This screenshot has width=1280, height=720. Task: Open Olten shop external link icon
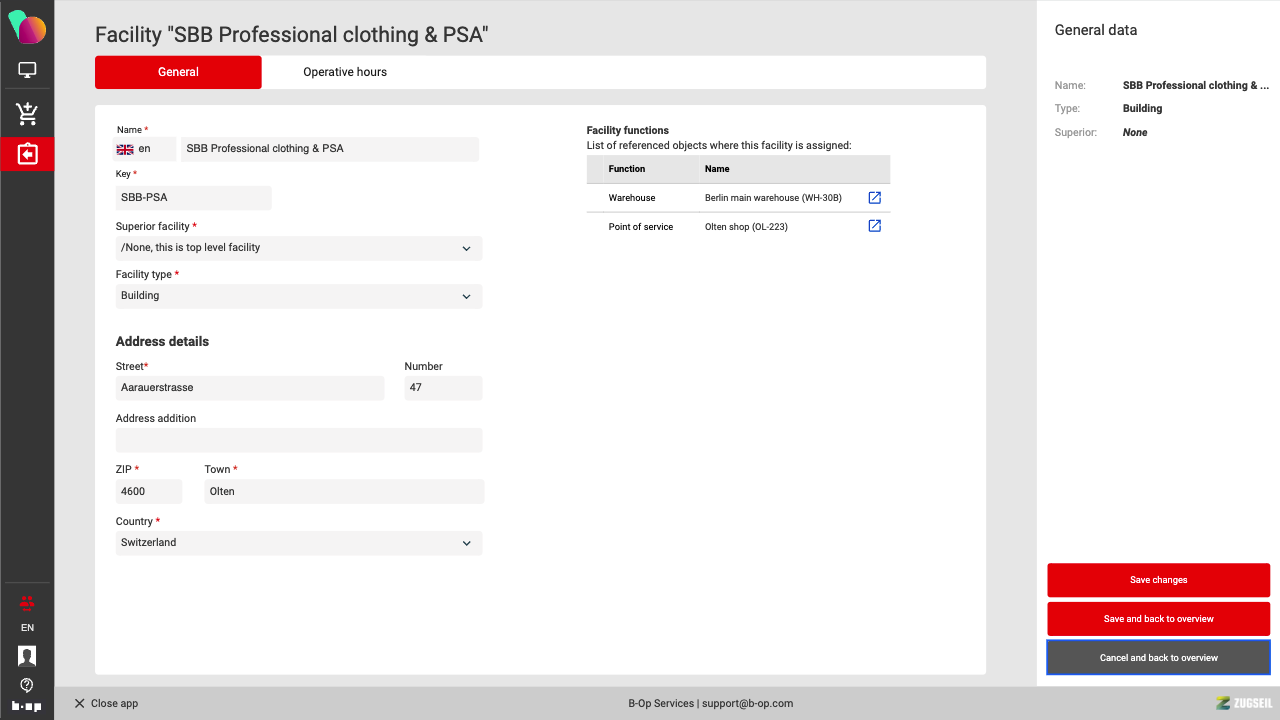click(874, 226)
